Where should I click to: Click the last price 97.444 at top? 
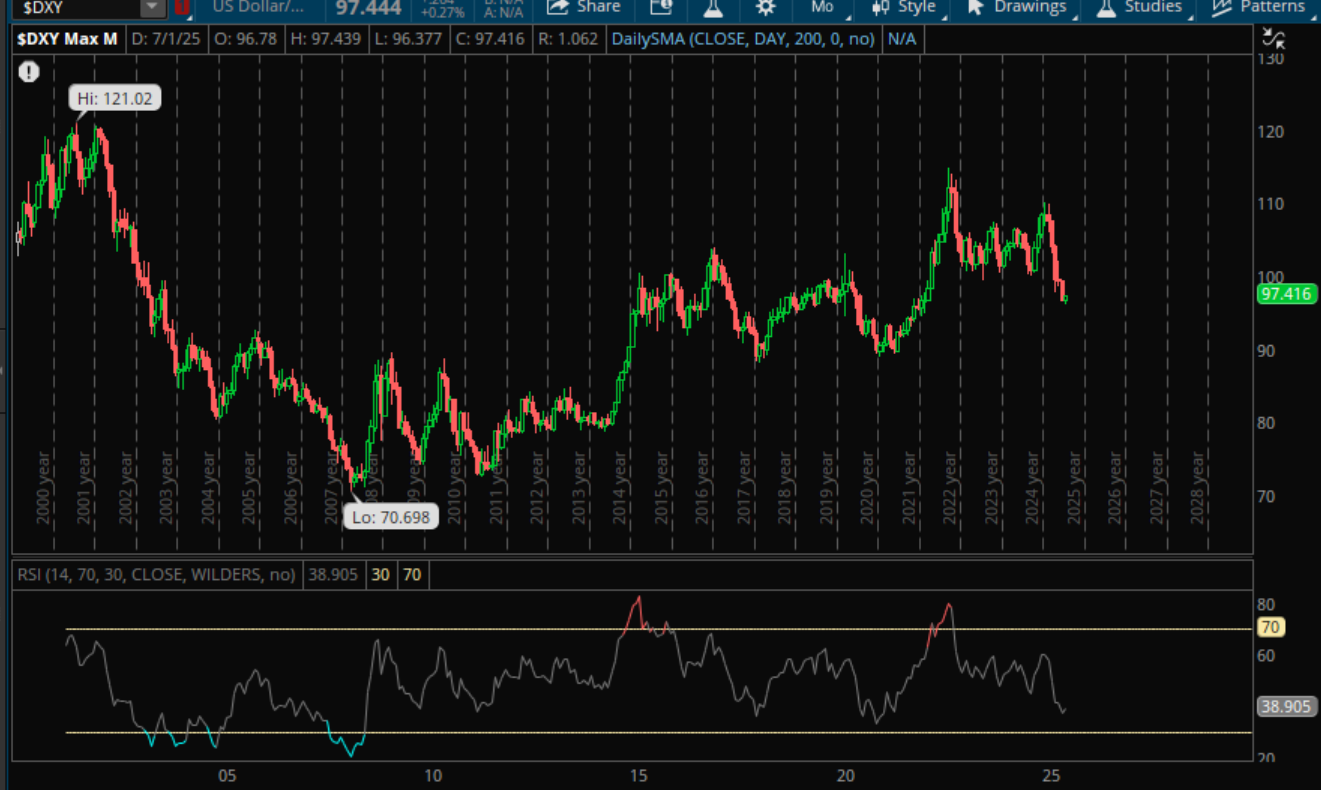369,8
